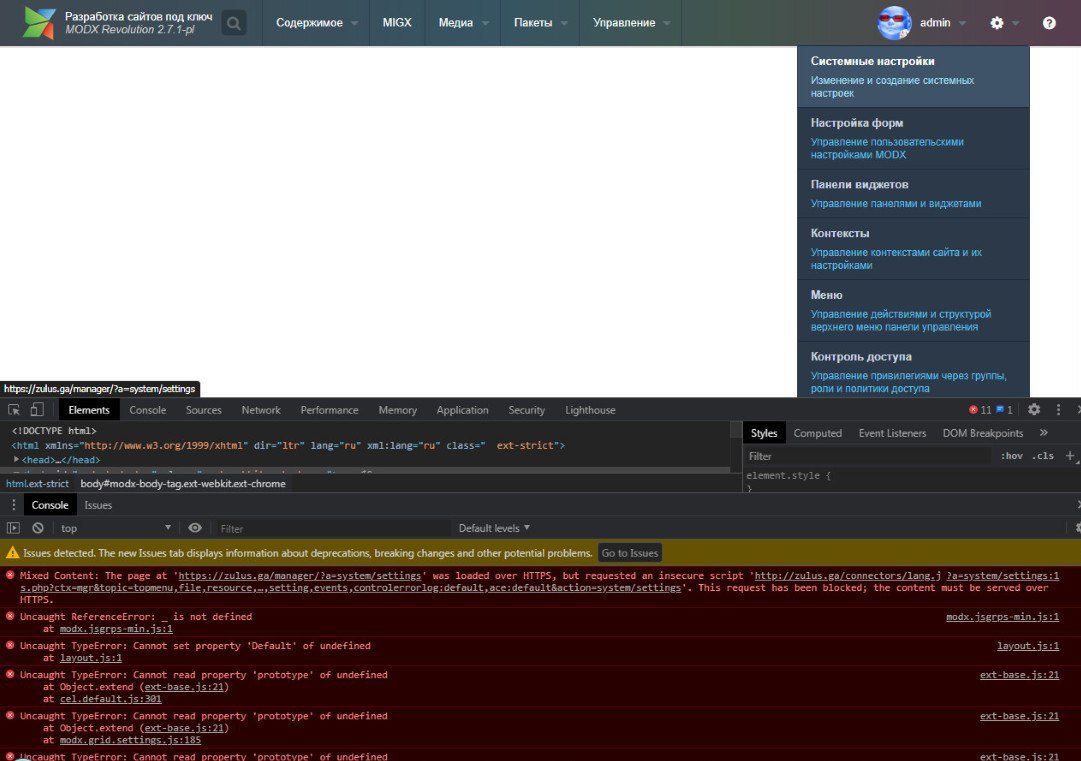
Task: Expand more Styles pane tabs chevron
Action: (1044, 433)
